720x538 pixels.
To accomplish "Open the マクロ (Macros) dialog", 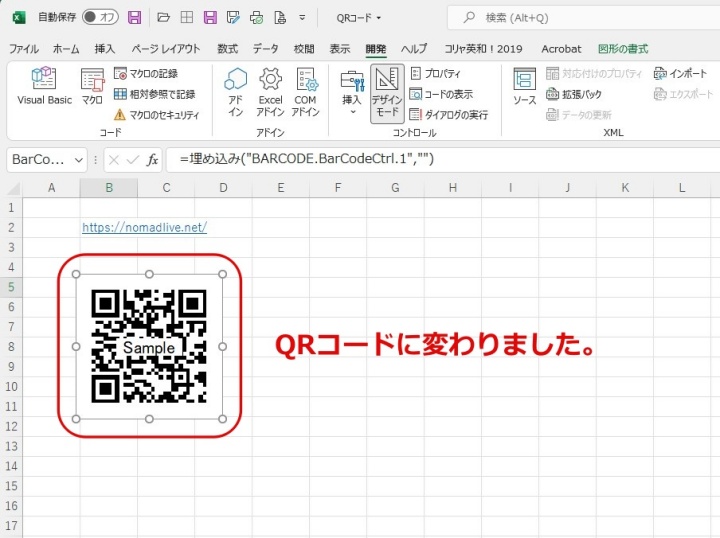I will point(92,87).
